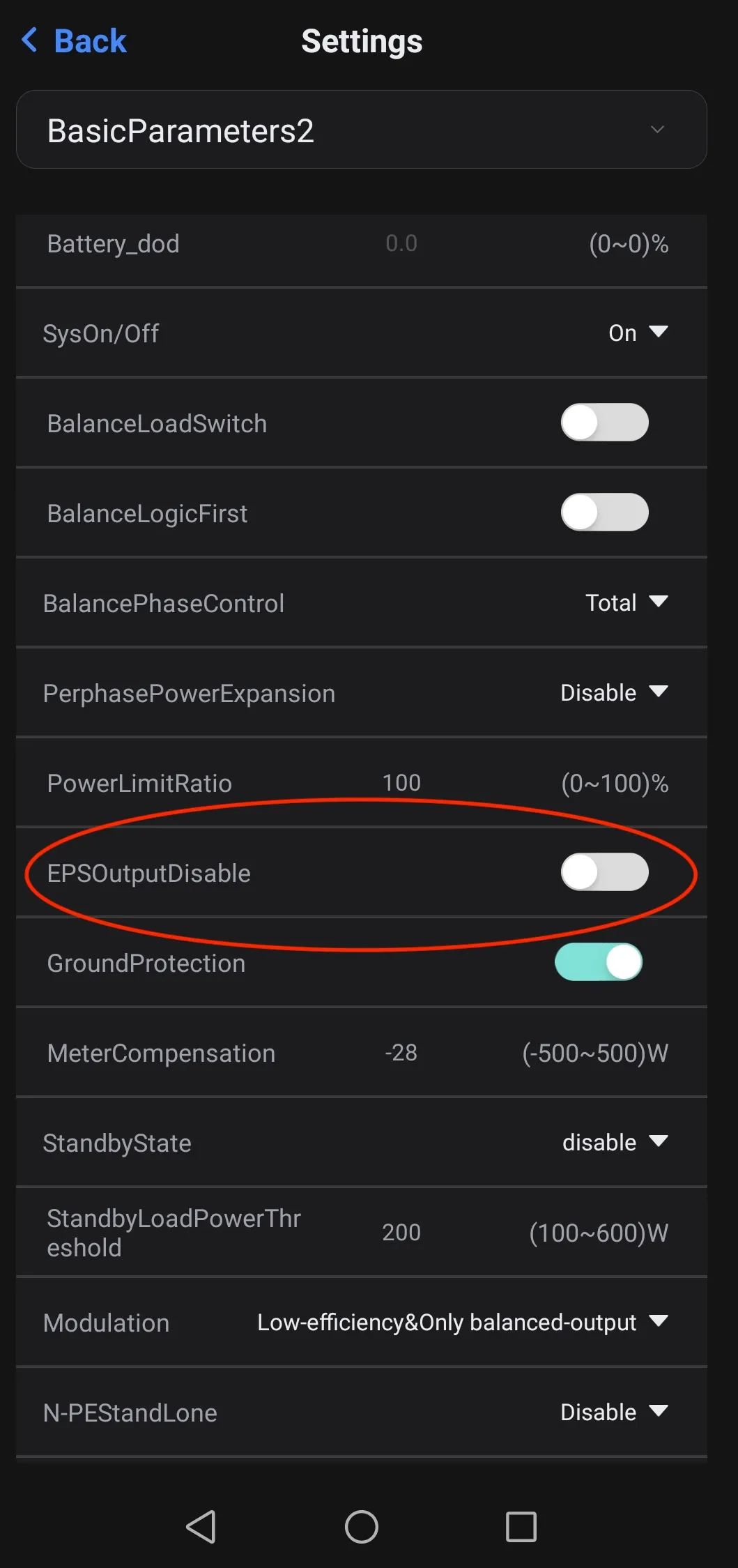This screenshot has width=738, height=1568.
Task: Tap Android triangle back navigation icon
Action: coord(201,1527)
